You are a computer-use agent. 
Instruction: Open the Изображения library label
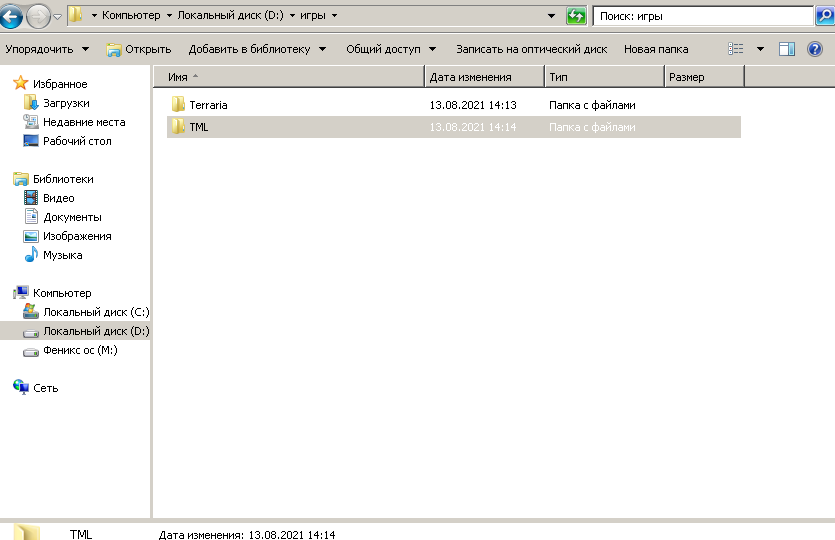tap(77, 236)
